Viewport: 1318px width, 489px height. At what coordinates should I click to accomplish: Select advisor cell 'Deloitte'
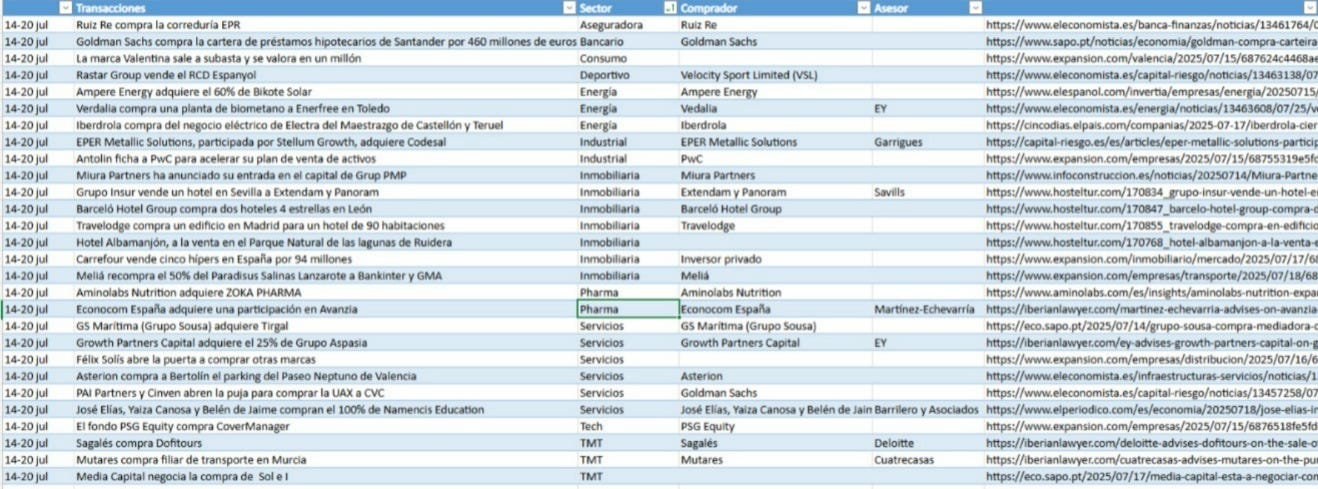click(x=927, y=443)
